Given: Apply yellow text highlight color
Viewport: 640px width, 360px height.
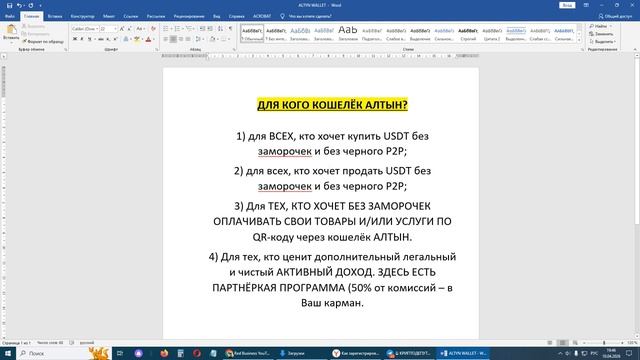Looking at the screenshot, I should click(137, 39).
